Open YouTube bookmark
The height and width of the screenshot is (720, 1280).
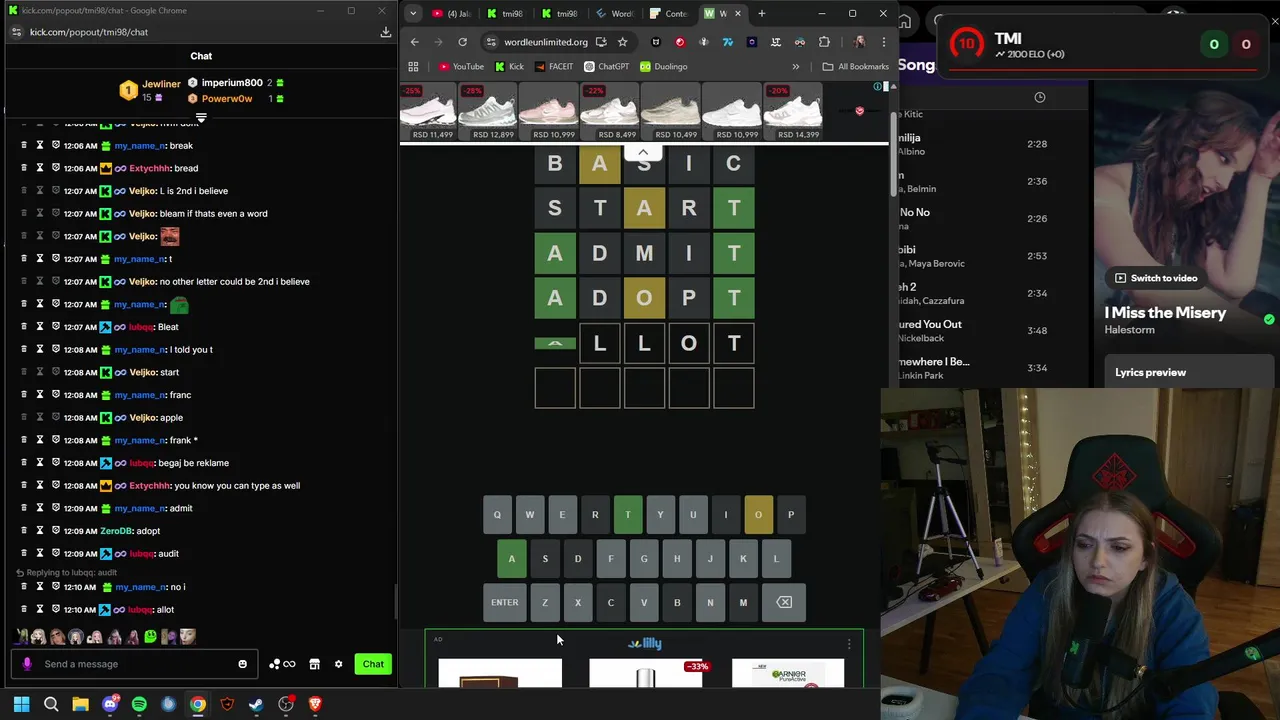pos(461,66)
